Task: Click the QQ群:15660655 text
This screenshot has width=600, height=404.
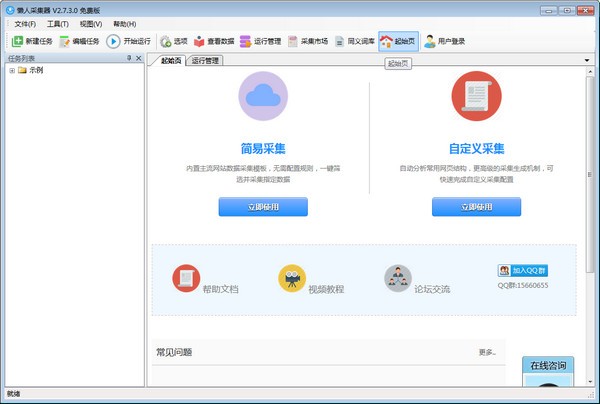Action: 523,285
